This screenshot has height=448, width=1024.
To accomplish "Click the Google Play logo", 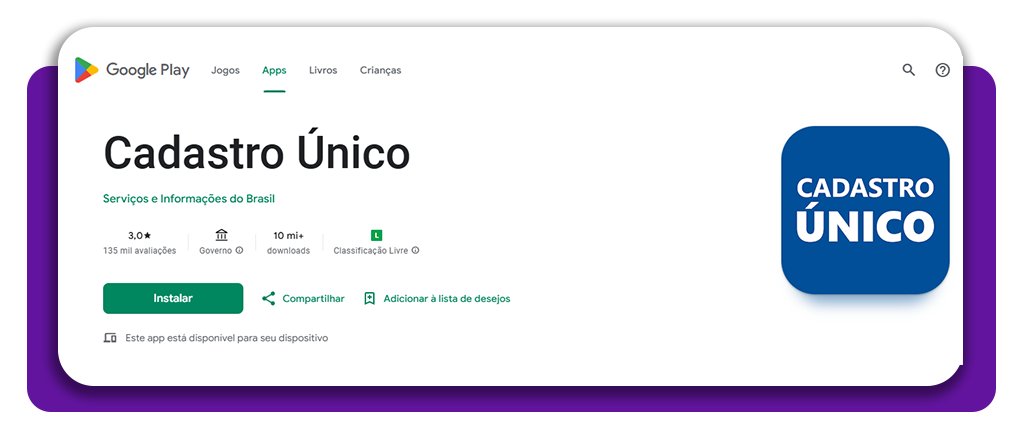I will pos(132,70).
